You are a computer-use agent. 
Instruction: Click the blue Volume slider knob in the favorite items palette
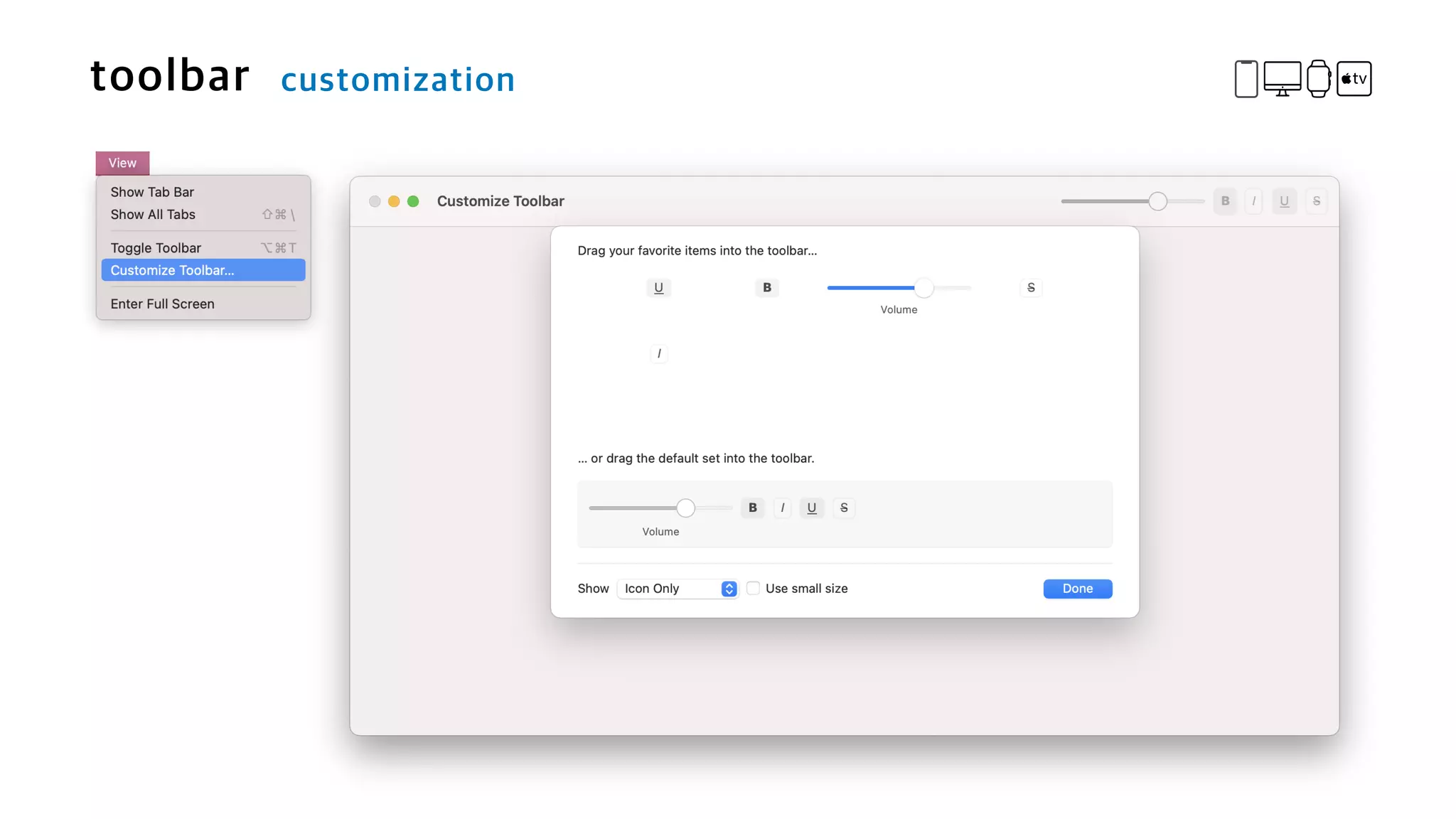924,288
